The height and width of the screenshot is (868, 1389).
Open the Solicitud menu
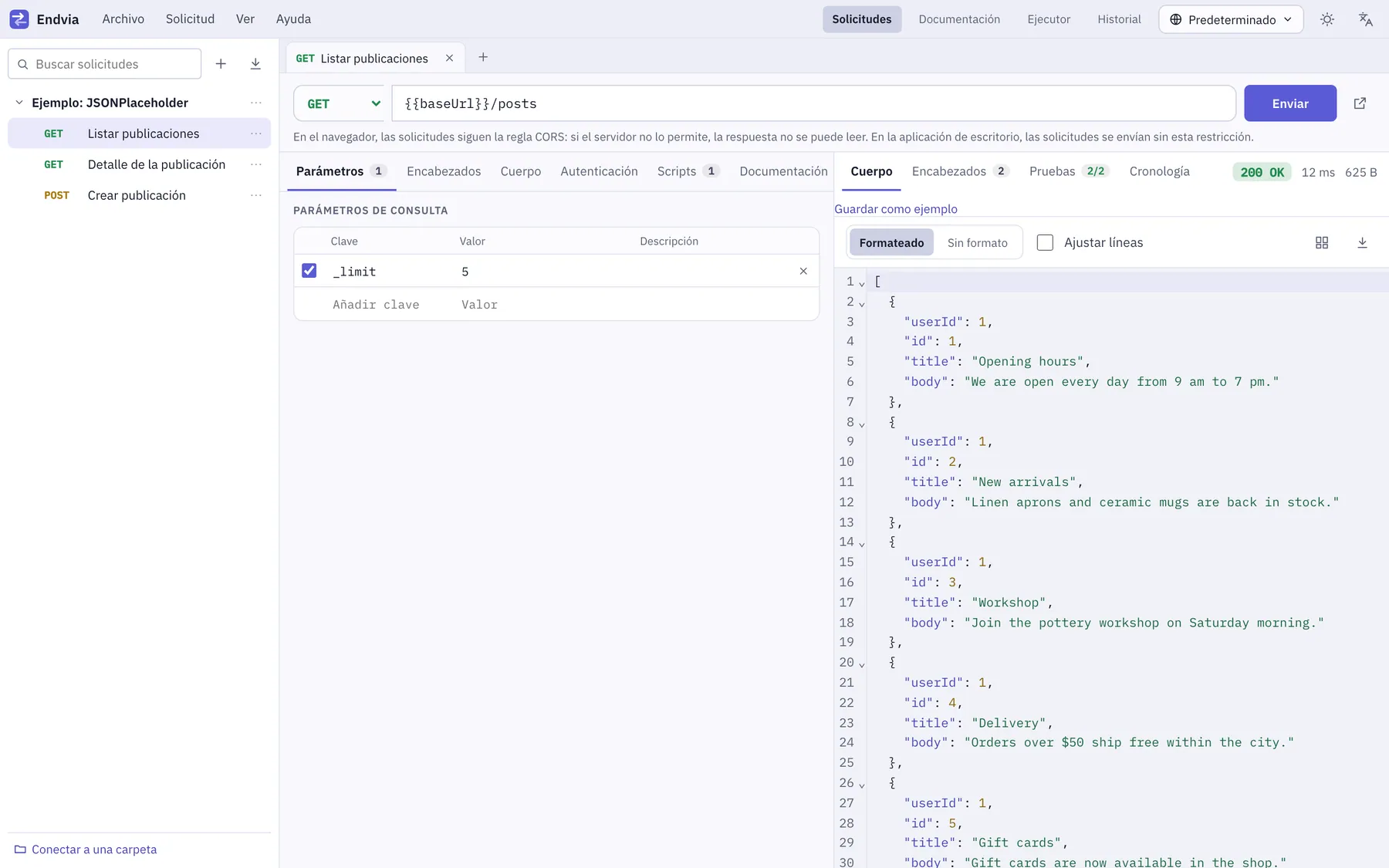190,19
